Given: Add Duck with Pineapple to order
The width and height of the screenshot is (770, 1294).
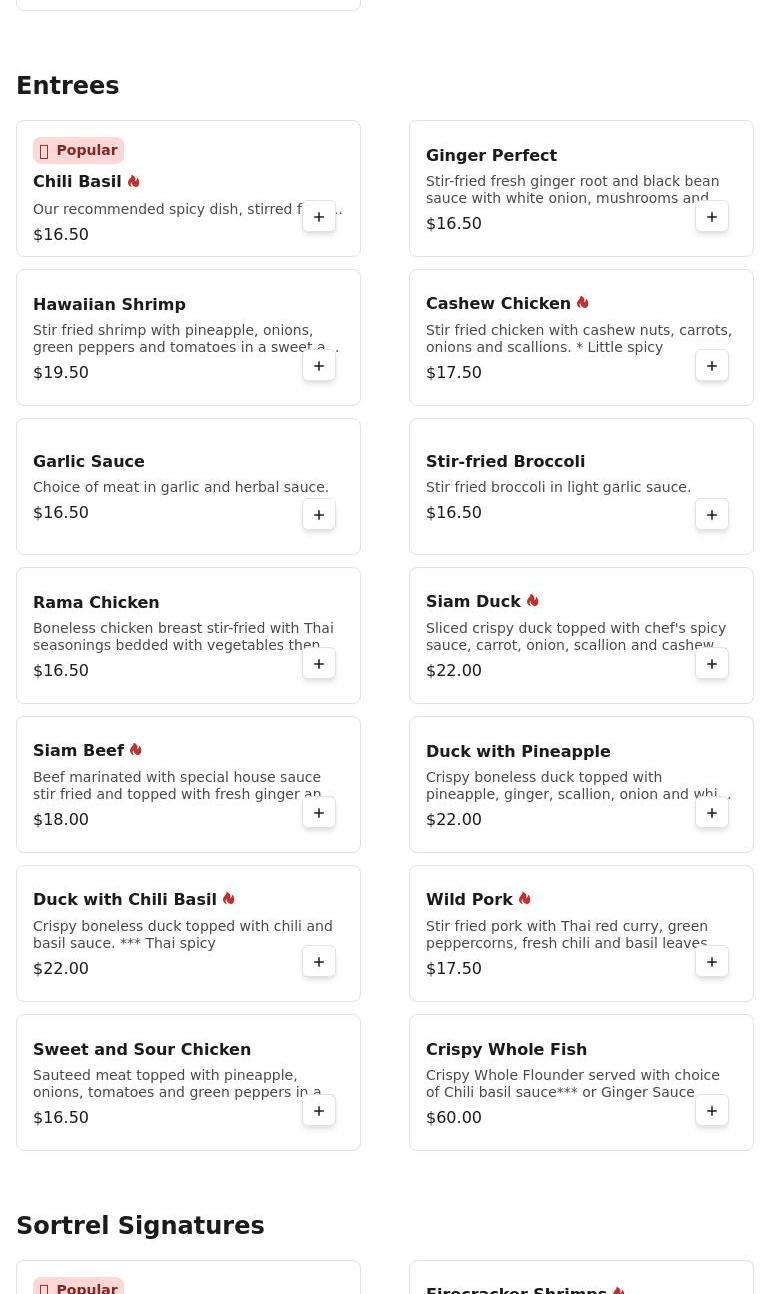Looking at the screenshot, I should (x=712, y=813).
